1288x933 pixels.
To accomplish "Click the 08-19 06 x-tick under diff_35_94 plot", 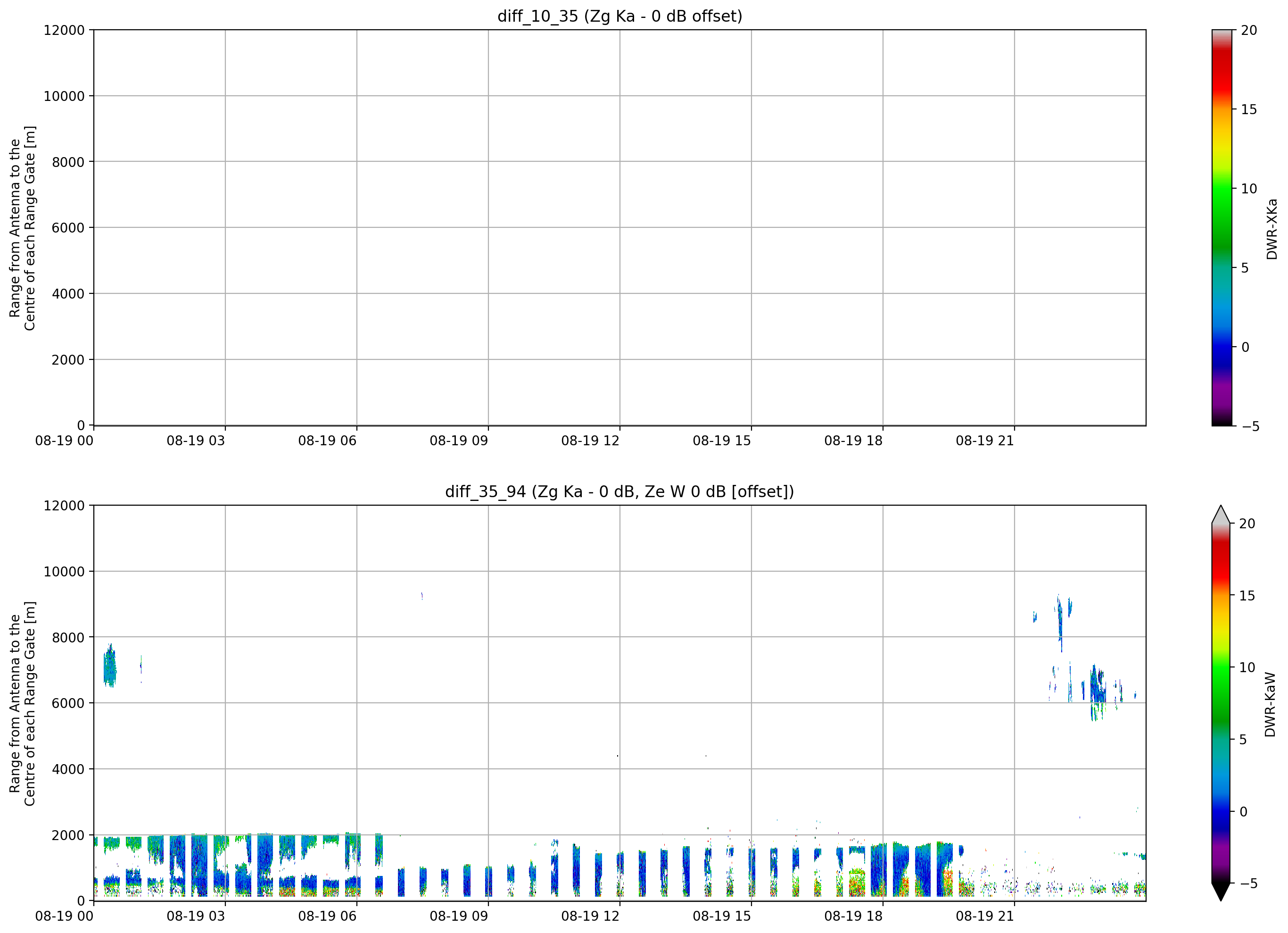I will click(x=327, y=916).
